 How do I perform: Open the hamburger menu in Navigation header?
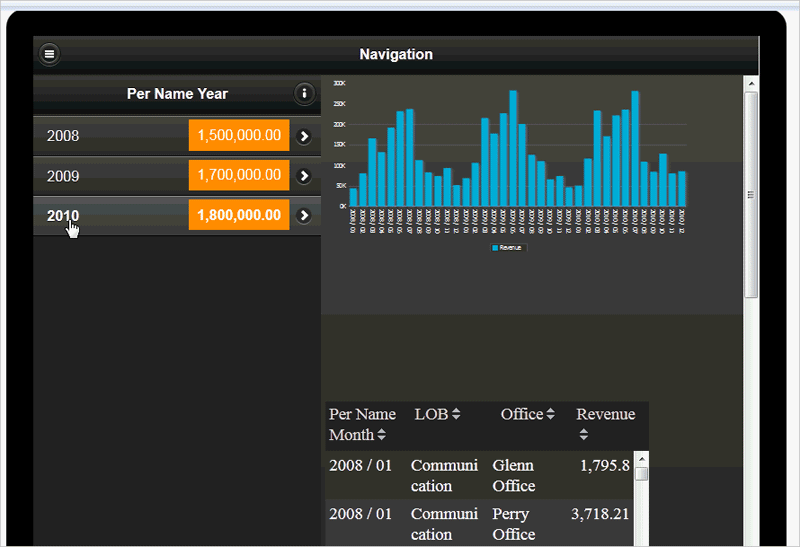[50, 54]
